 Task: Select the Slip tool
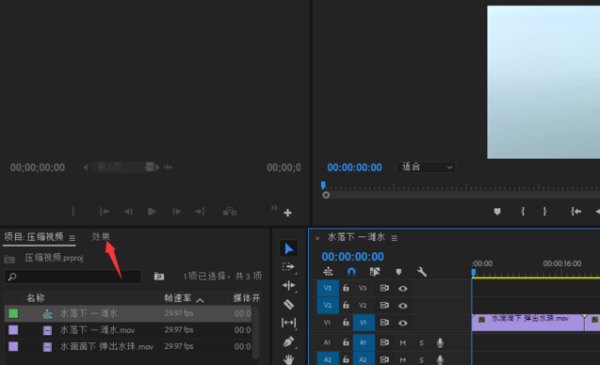(289, 323)
